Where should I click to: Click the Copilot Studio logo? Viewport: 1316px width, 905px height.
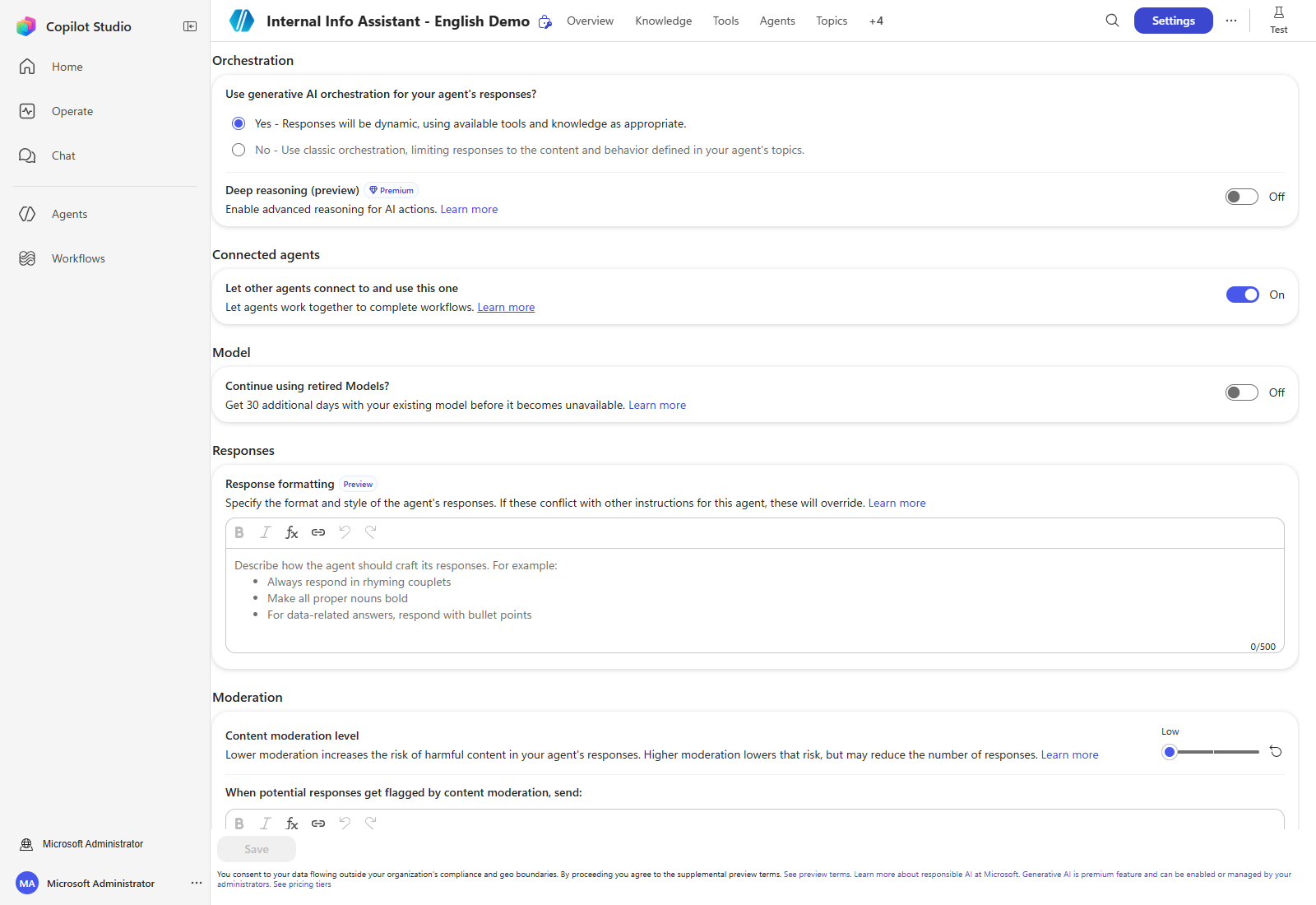(26, 26)
